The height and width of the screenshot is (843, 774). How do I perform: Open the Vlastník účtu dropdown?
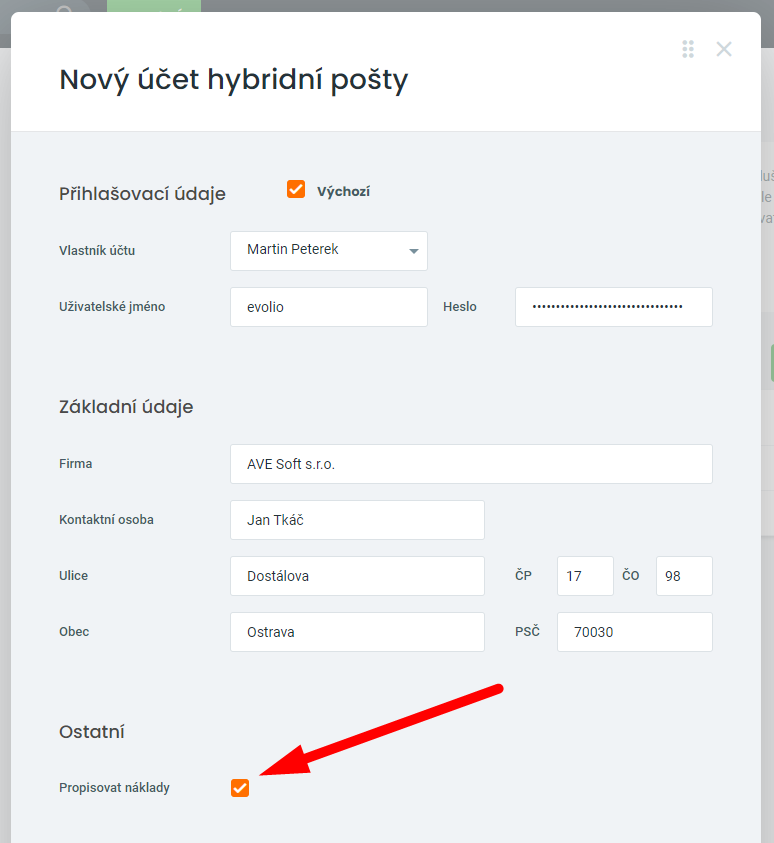coord(329,251)
